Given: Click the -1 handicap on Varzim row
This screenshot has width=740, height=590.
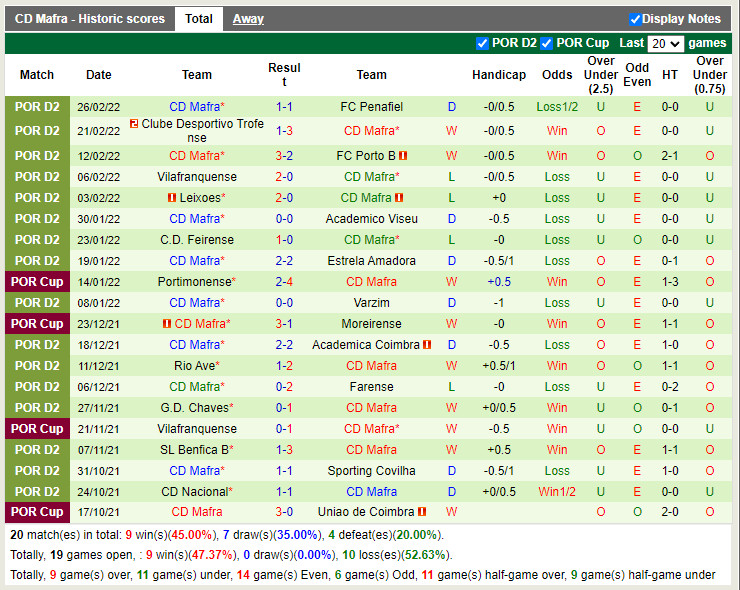Looking at the screenshot, I should coord(499,303).
